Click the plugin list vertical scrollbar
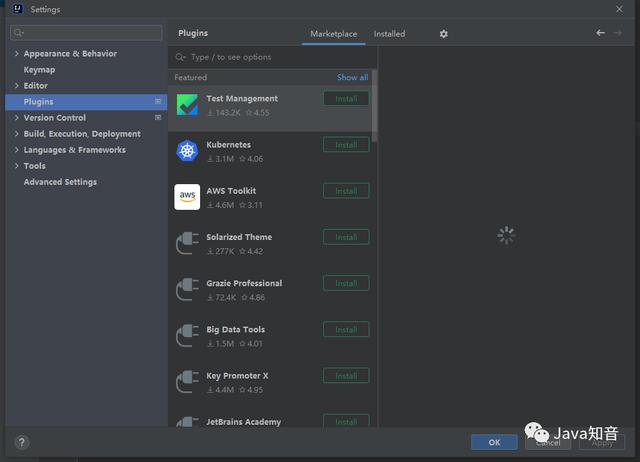The image size is (640, 462). [374, 105]
